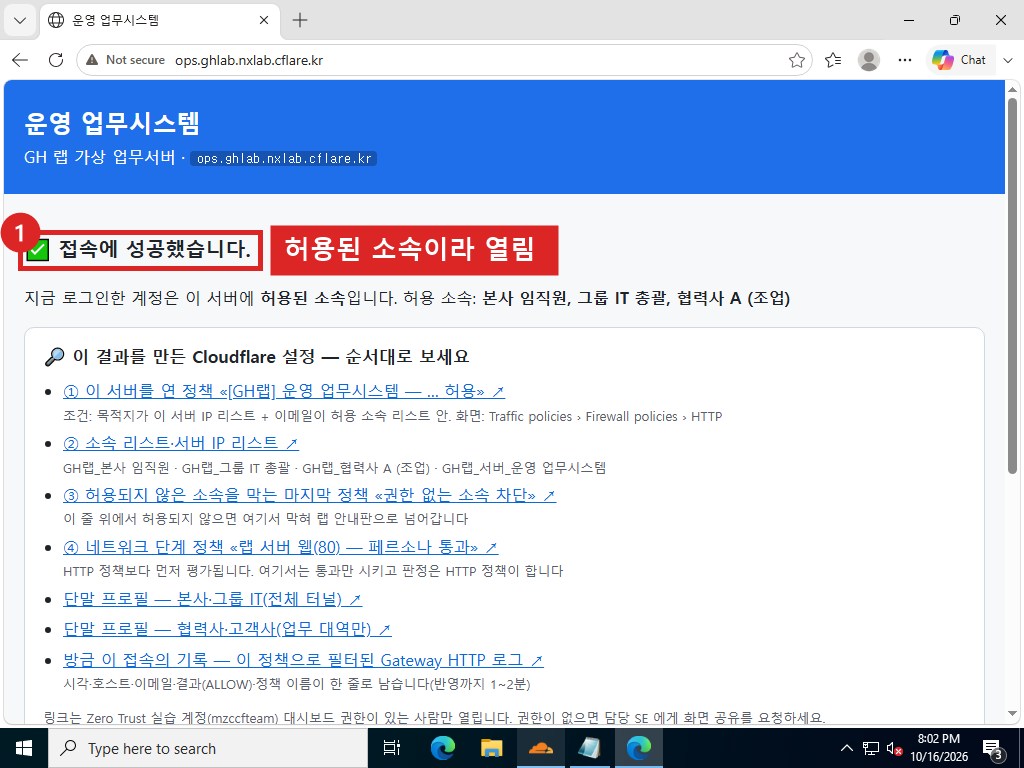The image size is (1024, 768).
Task: Open the Cloudflare WARP taskbar app
Action: [540, 748]
